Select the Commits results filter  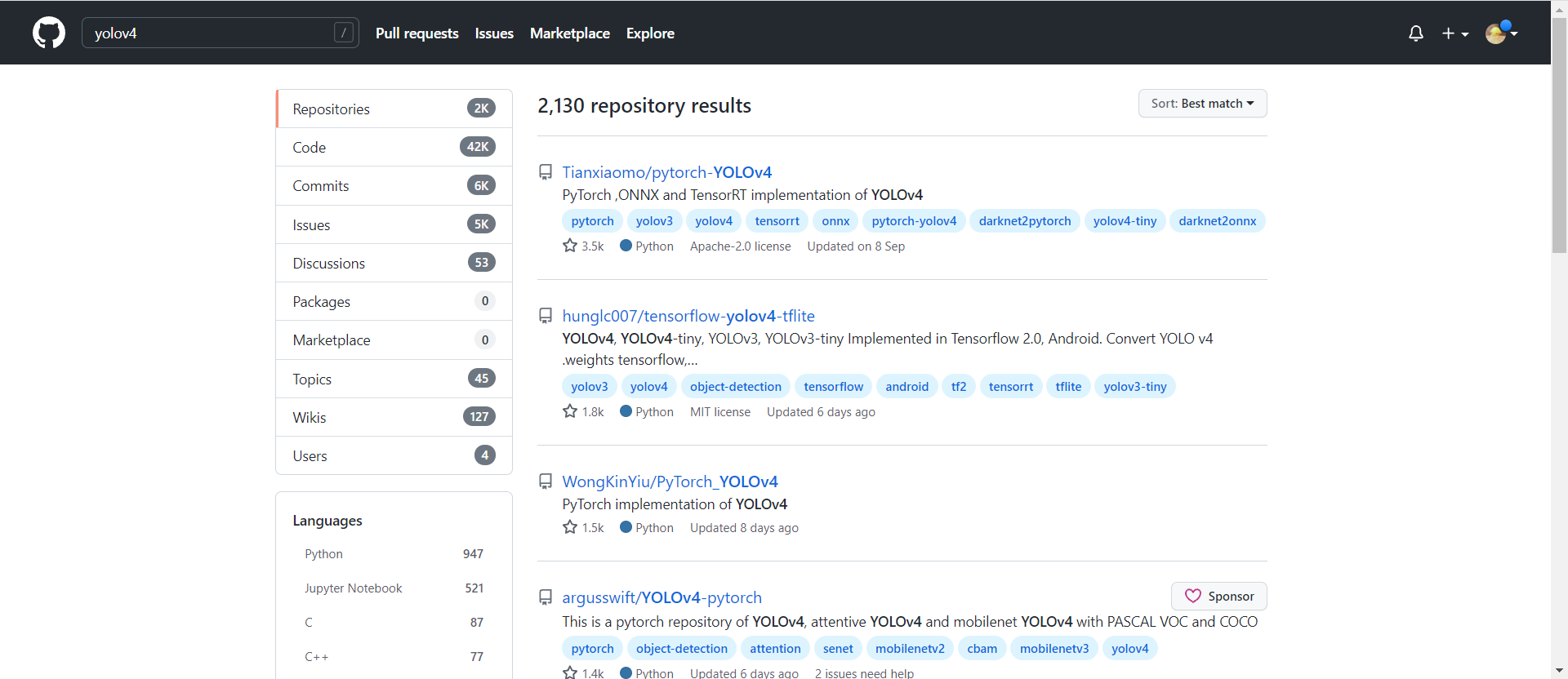394,186
